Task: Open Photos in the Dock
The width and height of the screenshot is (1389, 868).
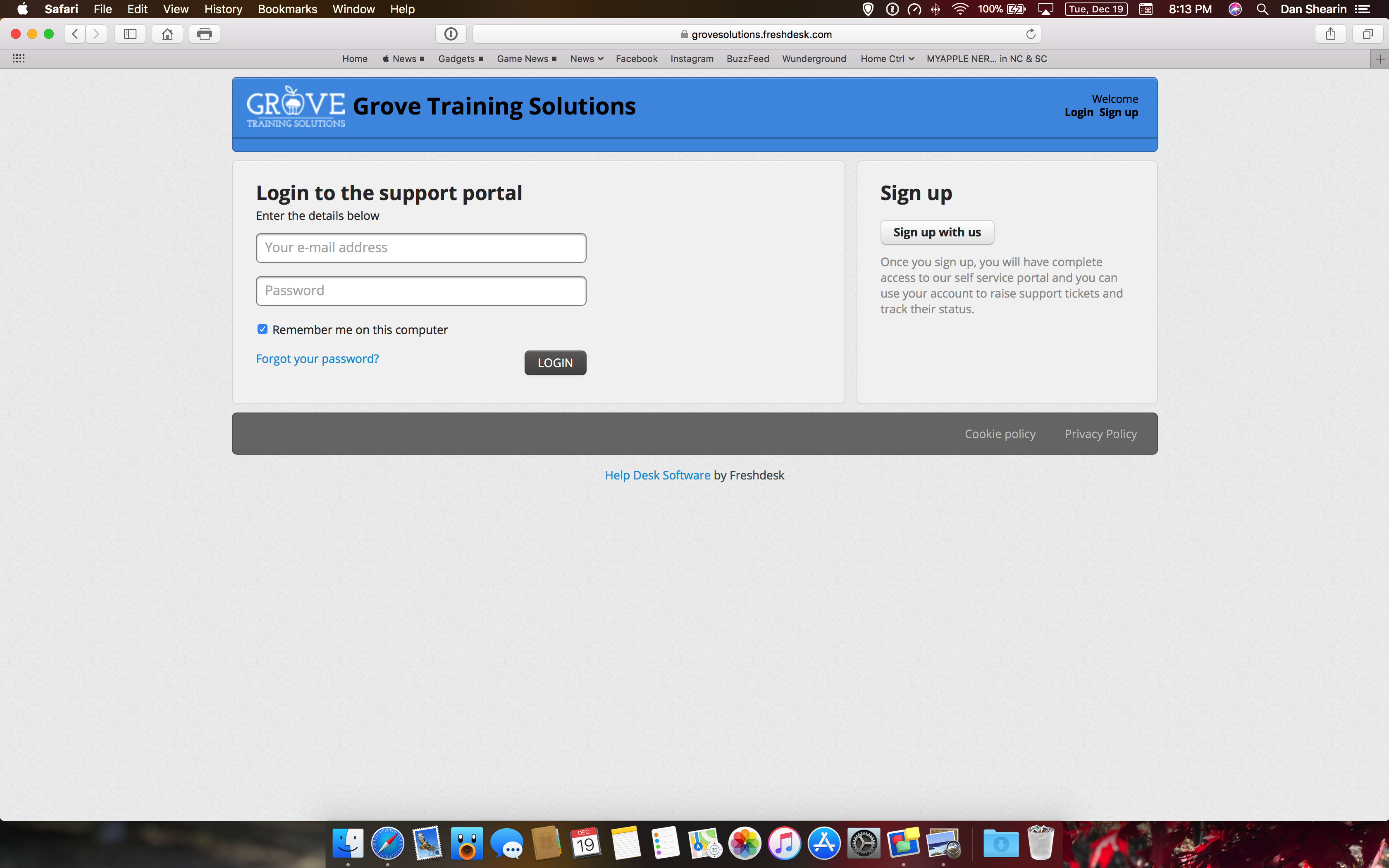Action: pos(745,844)
